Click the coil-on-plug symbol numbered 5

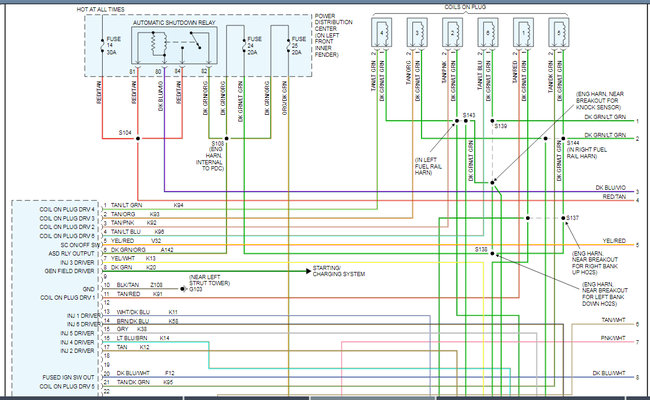pyautogui.click(x=559, y=32)
